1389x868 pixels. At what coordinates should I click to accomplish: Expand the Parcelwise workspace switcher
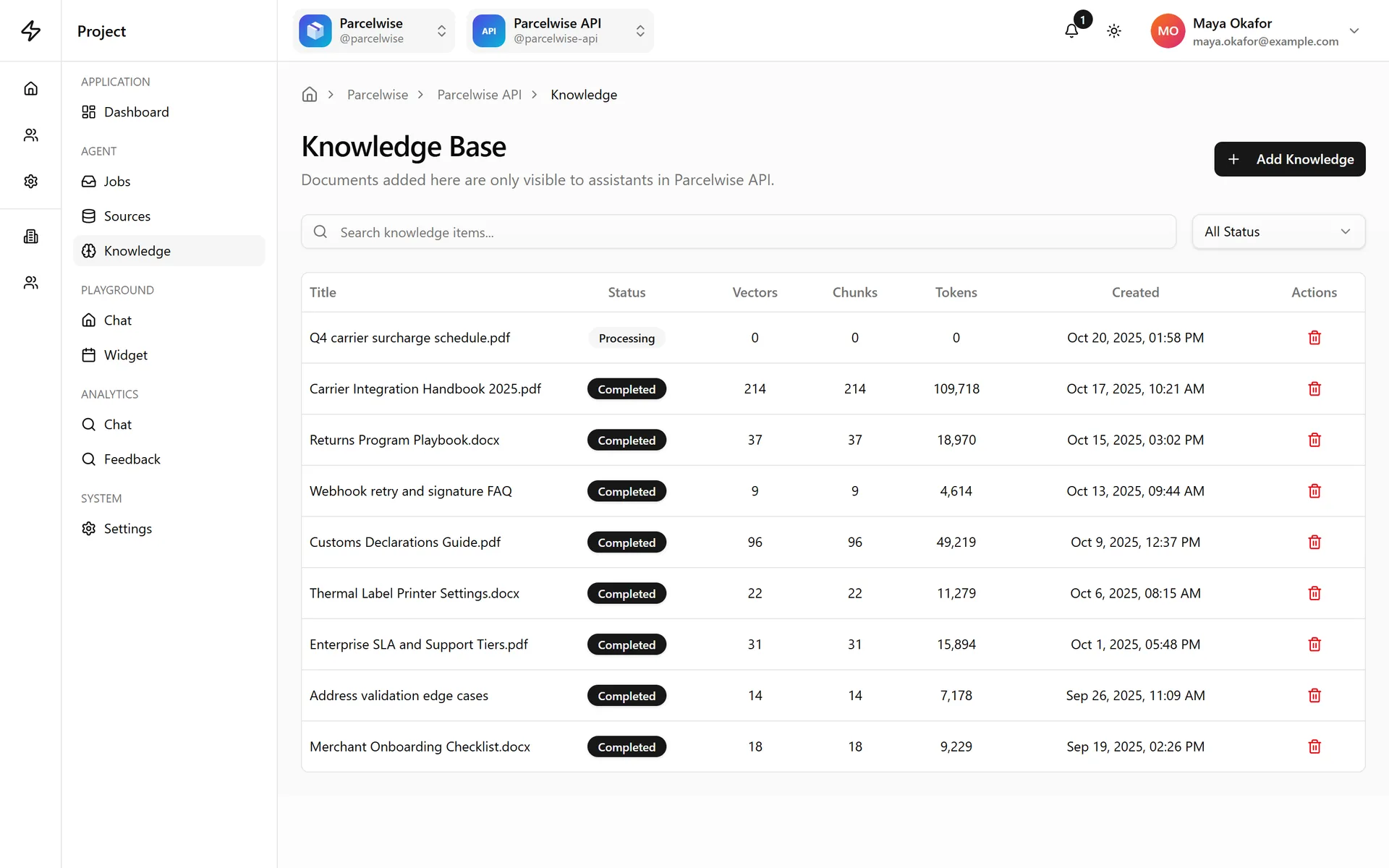point(374,30)
